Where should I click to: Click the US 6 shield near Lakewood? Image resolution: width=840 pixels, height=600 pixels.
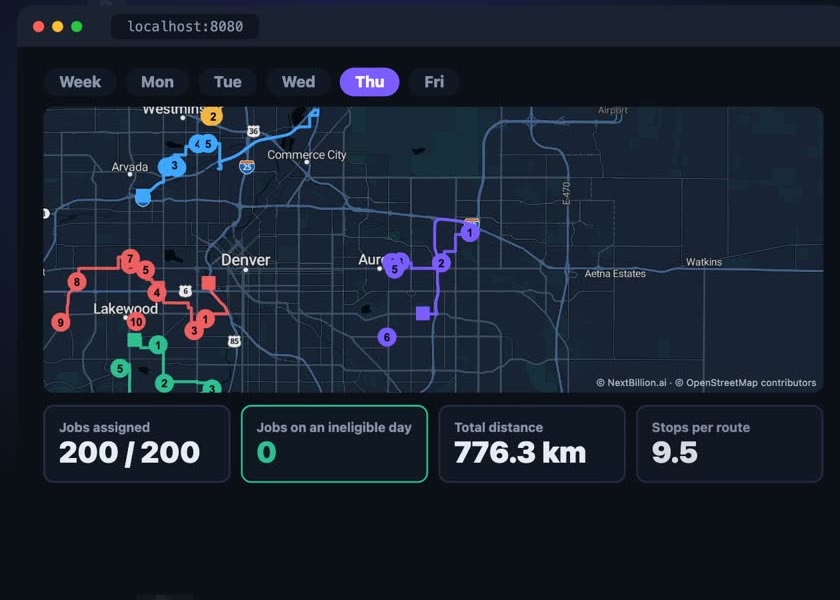pos(185,291)
